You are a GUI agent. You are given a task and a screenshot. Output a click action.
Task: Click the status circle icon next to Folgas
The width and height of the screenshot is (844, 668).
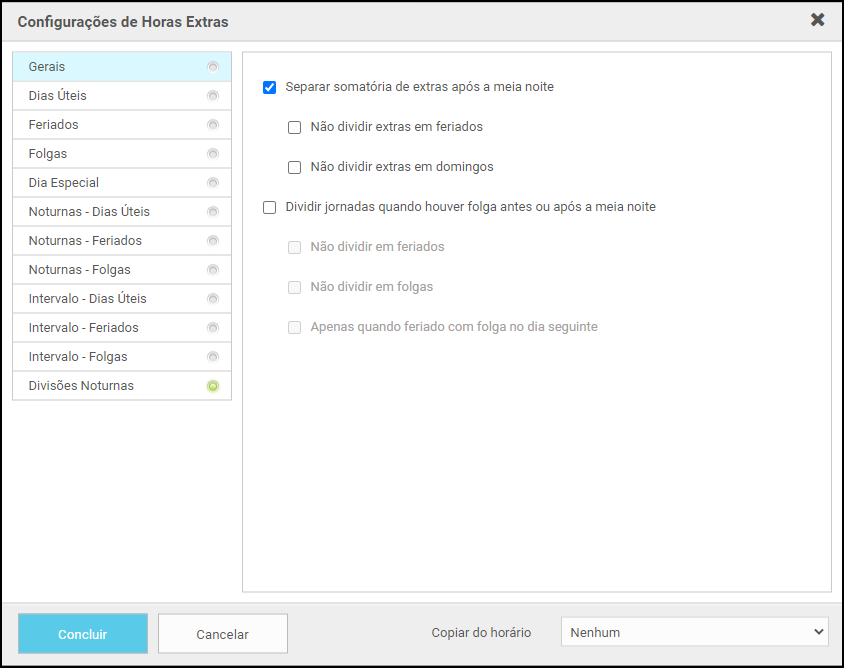click(212, 154)
